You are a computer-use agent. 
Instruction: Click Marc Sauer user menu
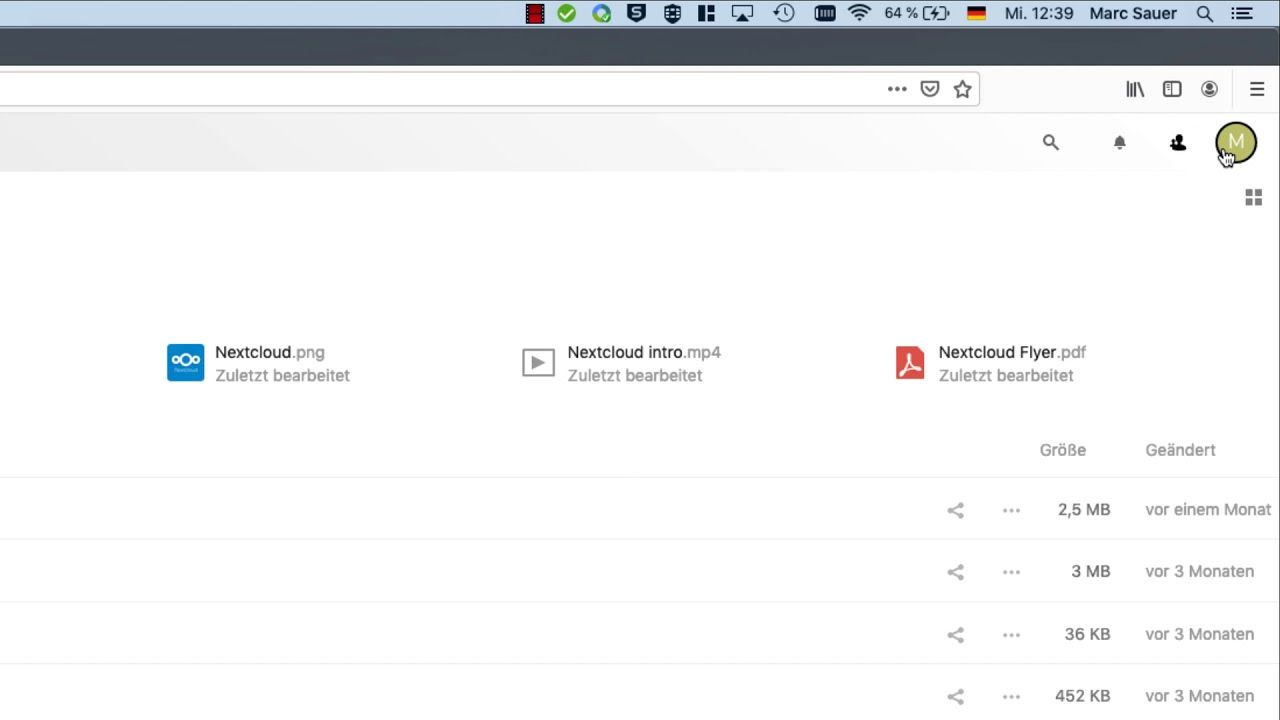[1133, 14]
